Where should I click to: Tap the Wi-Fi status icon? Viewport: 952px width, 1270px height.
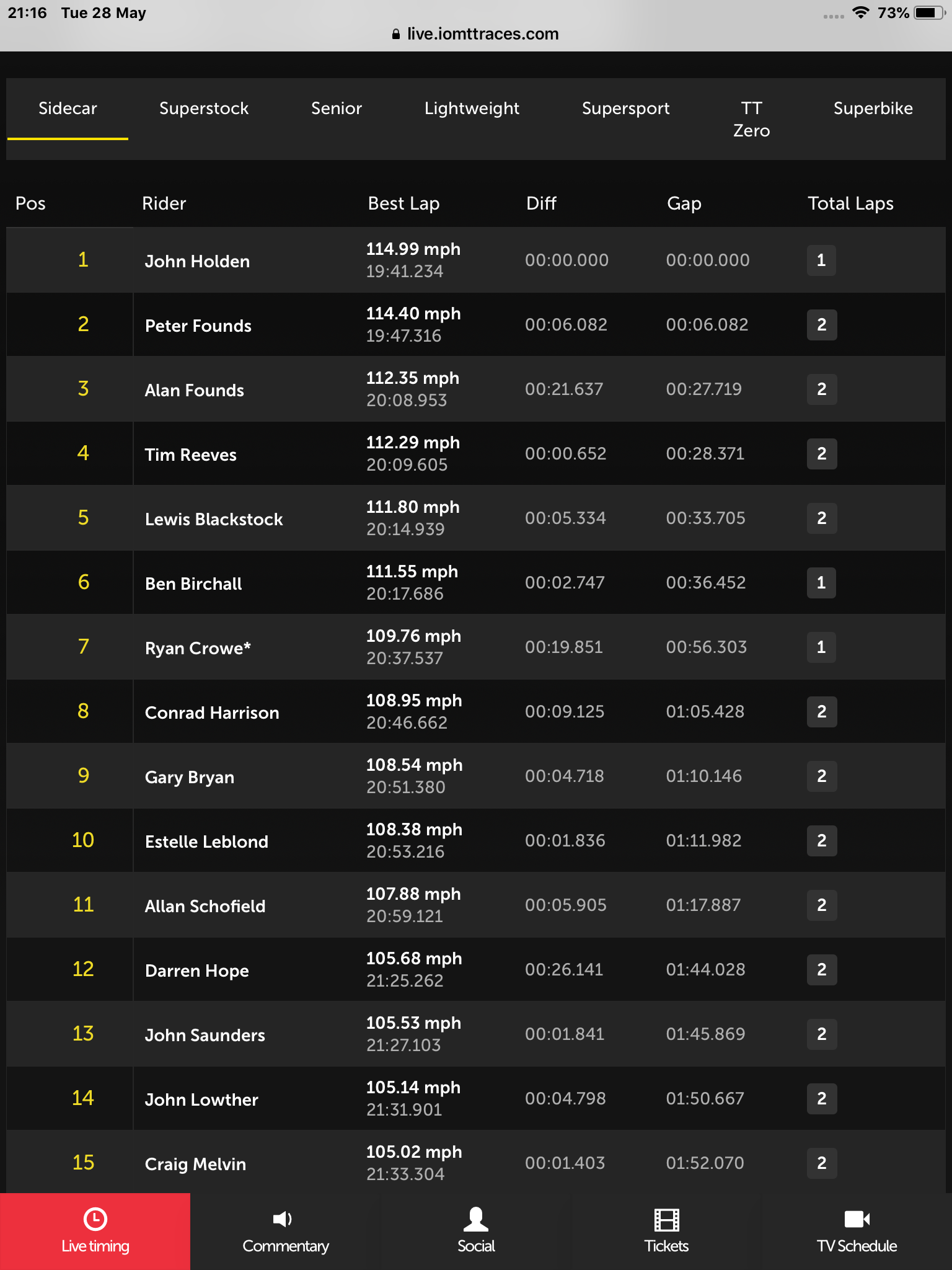860,12
